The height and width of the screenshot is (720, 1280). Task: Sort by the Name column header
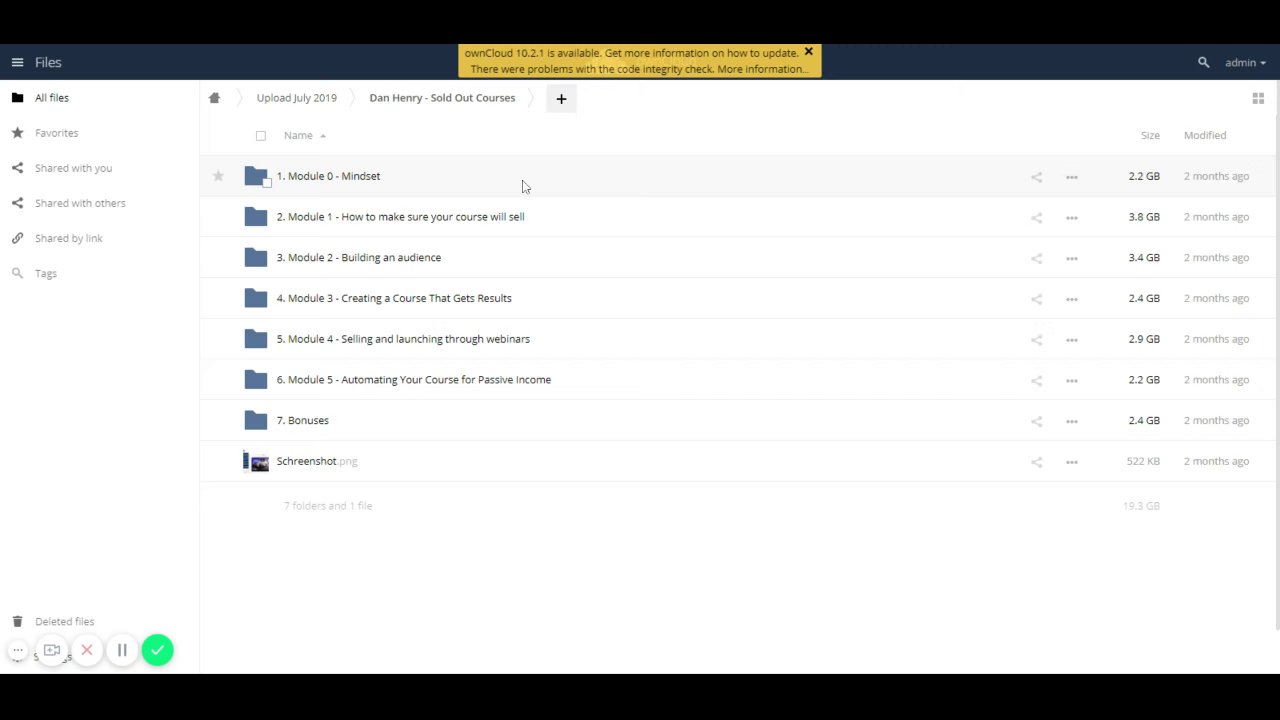(x=298, y=135)
